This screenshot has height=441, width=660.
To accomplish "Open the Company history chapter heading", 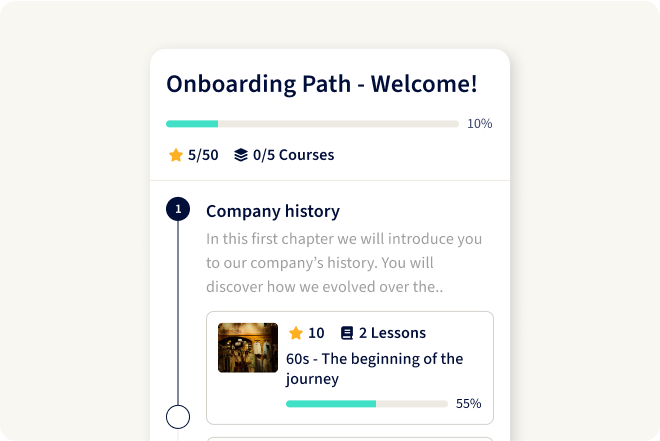I will coord(273,211).
